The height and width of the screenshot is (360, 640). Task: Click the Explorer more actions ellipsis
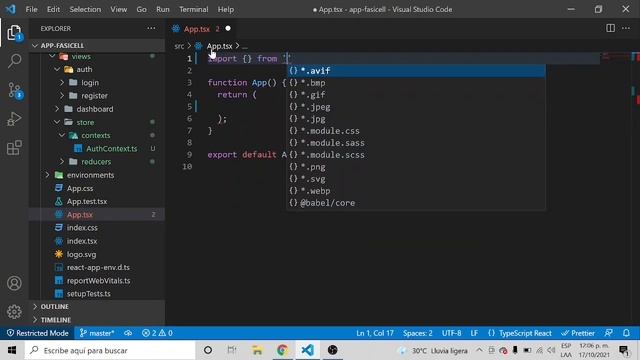(x=151, y=29)
